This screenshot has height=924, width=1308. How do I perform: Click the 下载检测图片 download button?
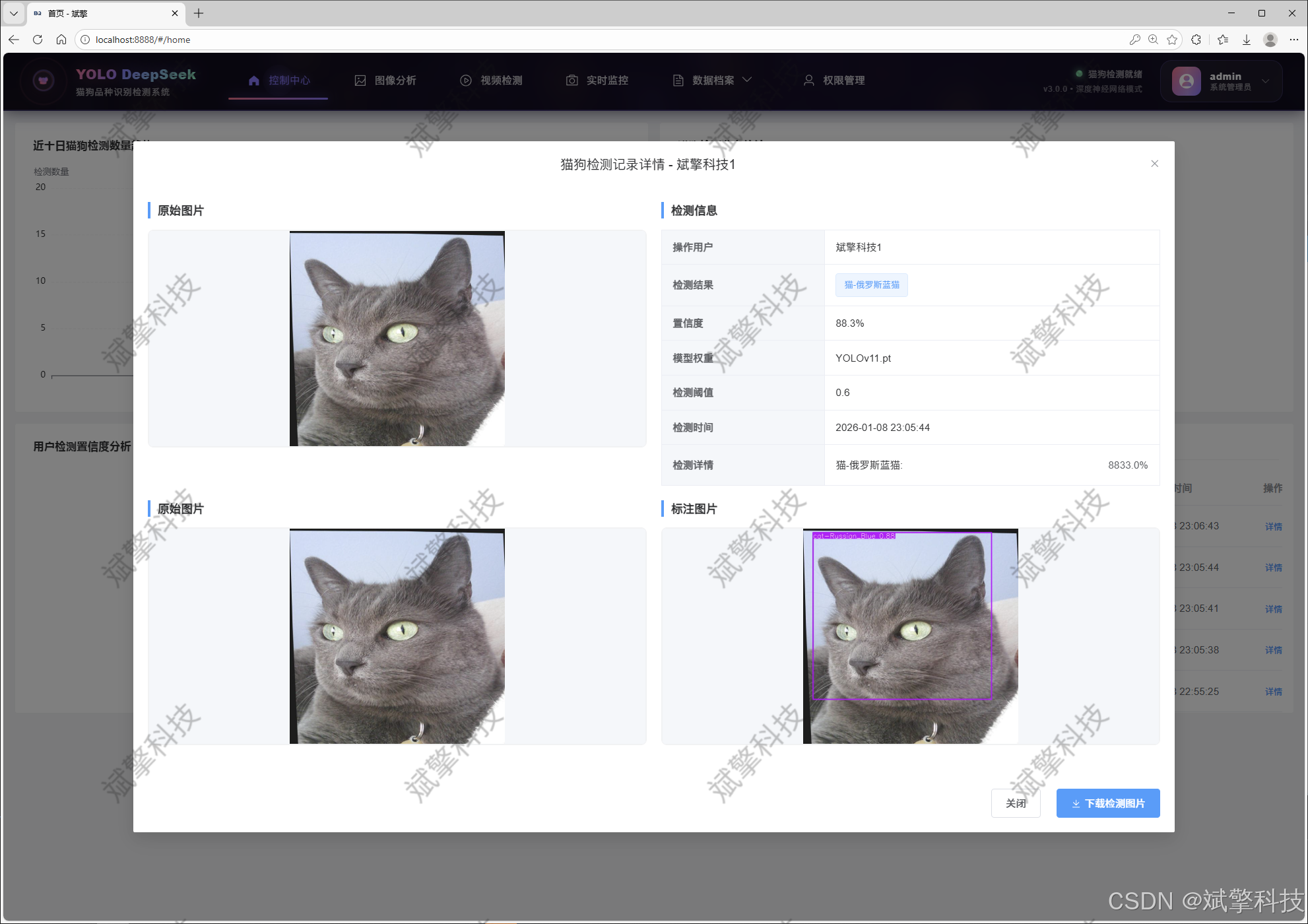point(1107,803)
